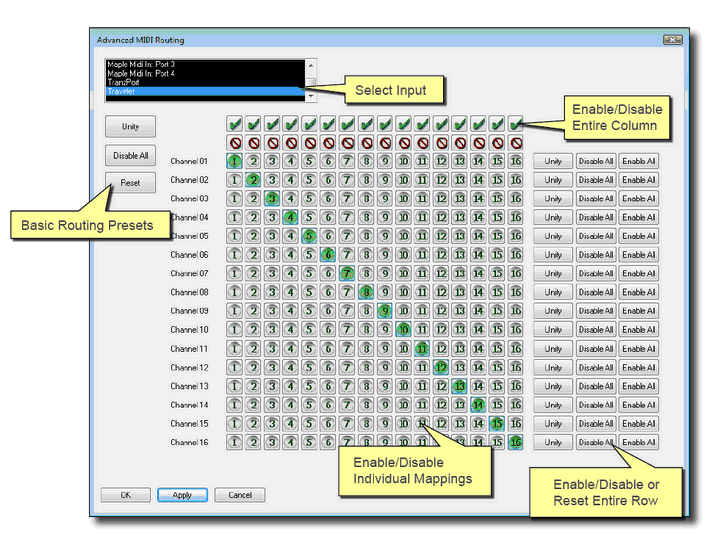Enable entire column 14 with green checkmark
The height and width of the screenshot is (534, 715).
pos(478,124)
